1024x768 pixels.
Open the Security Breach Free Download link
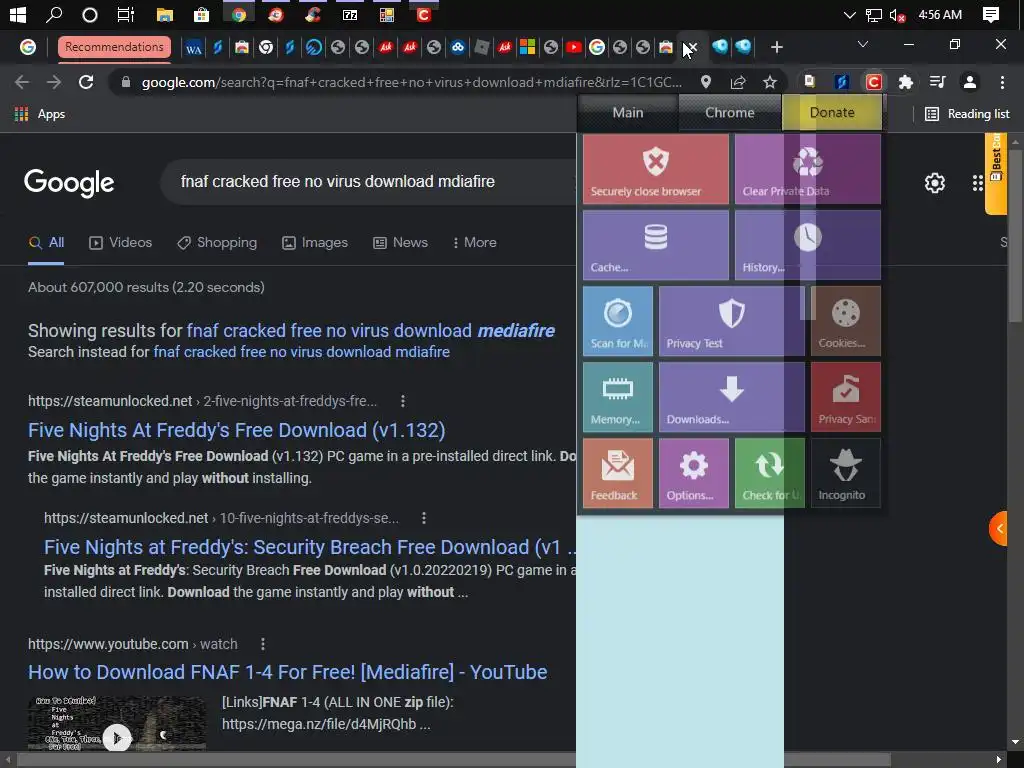[x=310, y=547]
